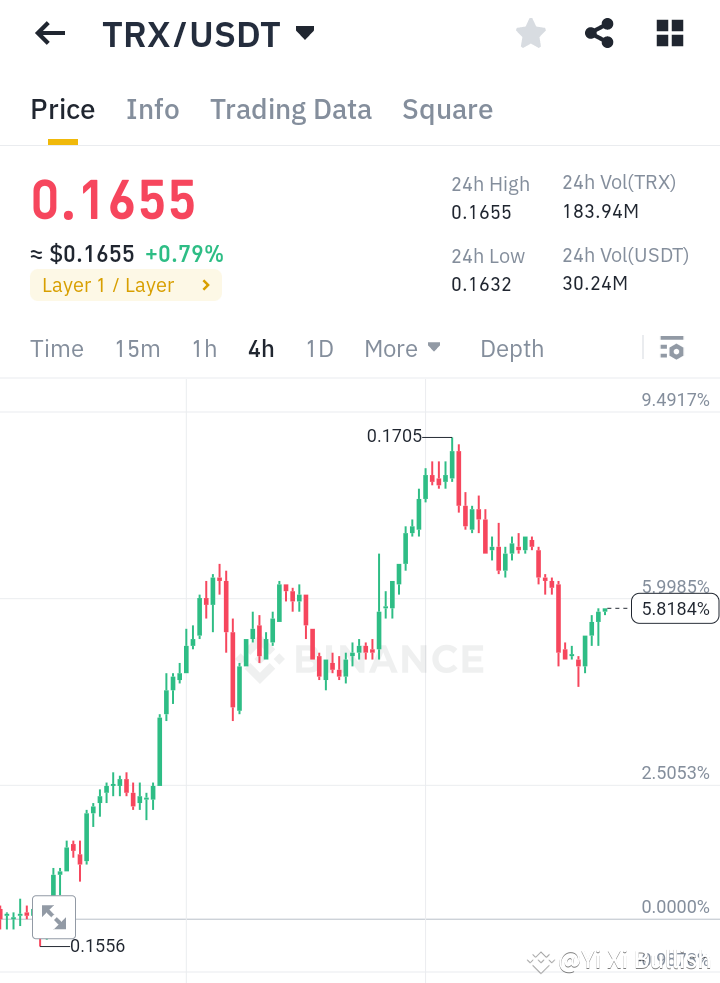Screen dimensions: 720x983
Task: Select the 1h candlestick interval
Action: 204,348
